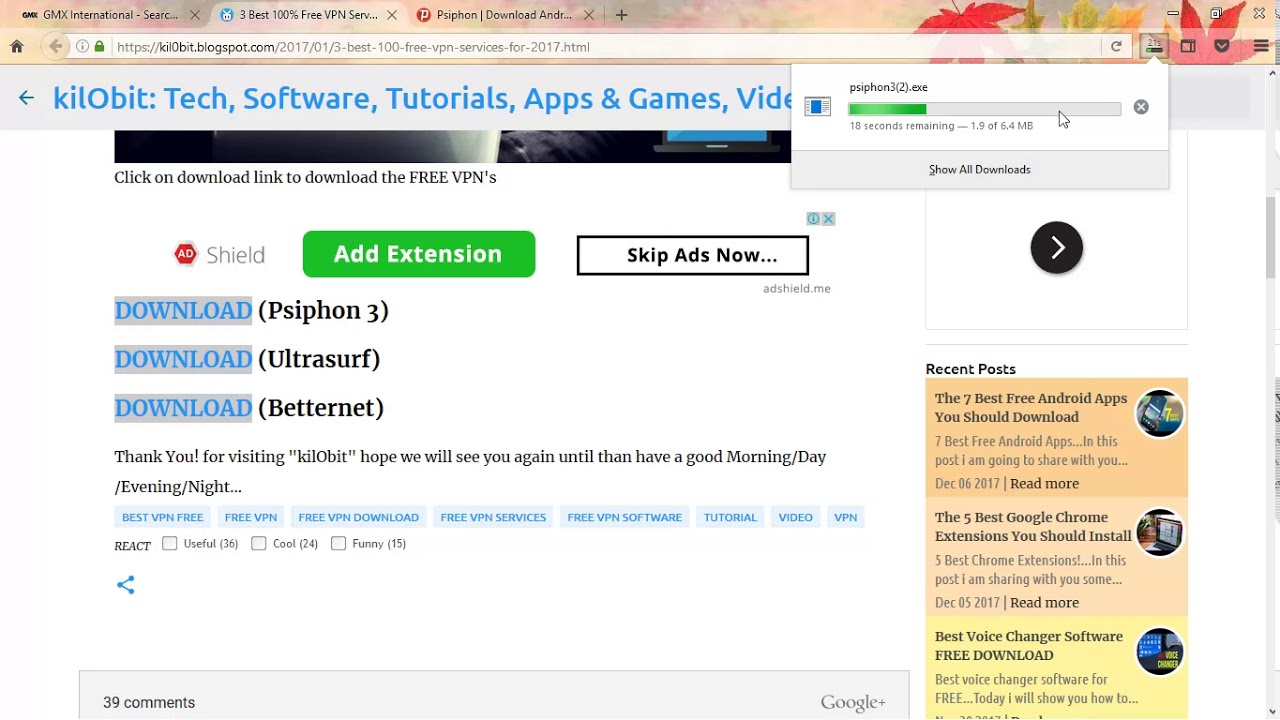This screenshot has width=1280, height=720.
Task: Click the Google+ comments label
Action: pyautogui.click(x=853, y=703)
